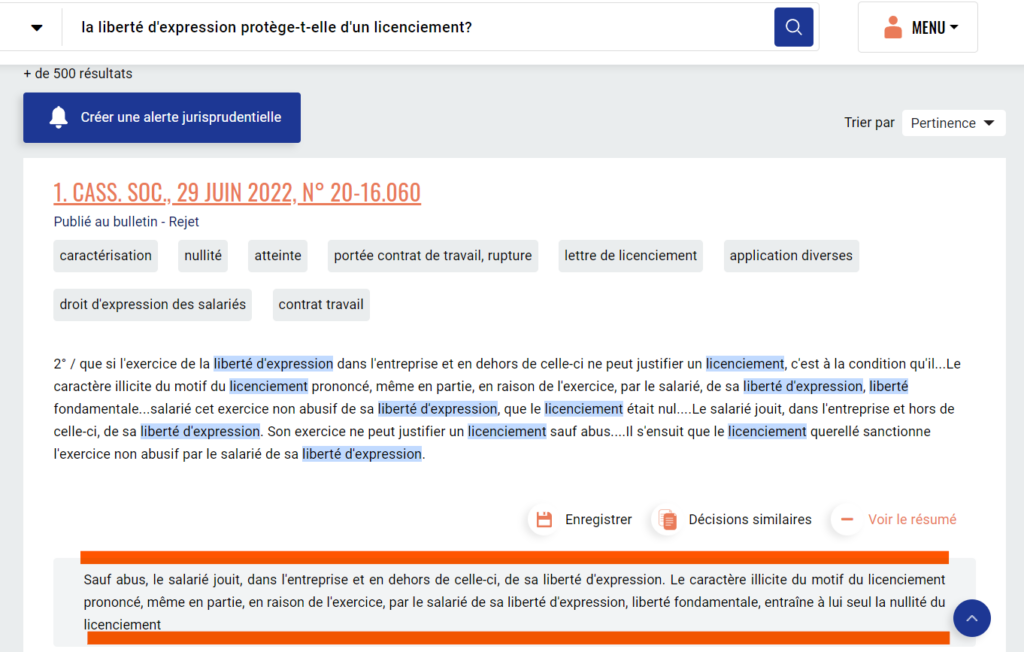Image resolution: width=1024 pixels, height=652 pixels.
Task: Collapse summary via 'Voir le résumé'
Action: click(912, 519)
